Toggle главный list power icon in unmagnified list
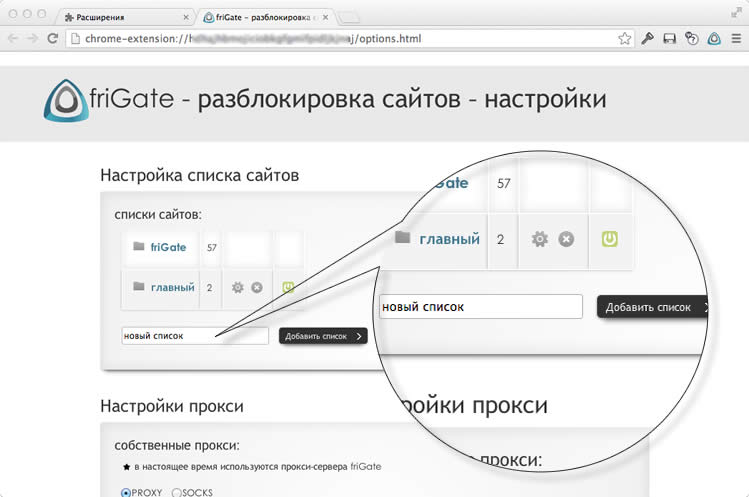The width and height of the screenshot is (749, 497). [x=288, y=287]
